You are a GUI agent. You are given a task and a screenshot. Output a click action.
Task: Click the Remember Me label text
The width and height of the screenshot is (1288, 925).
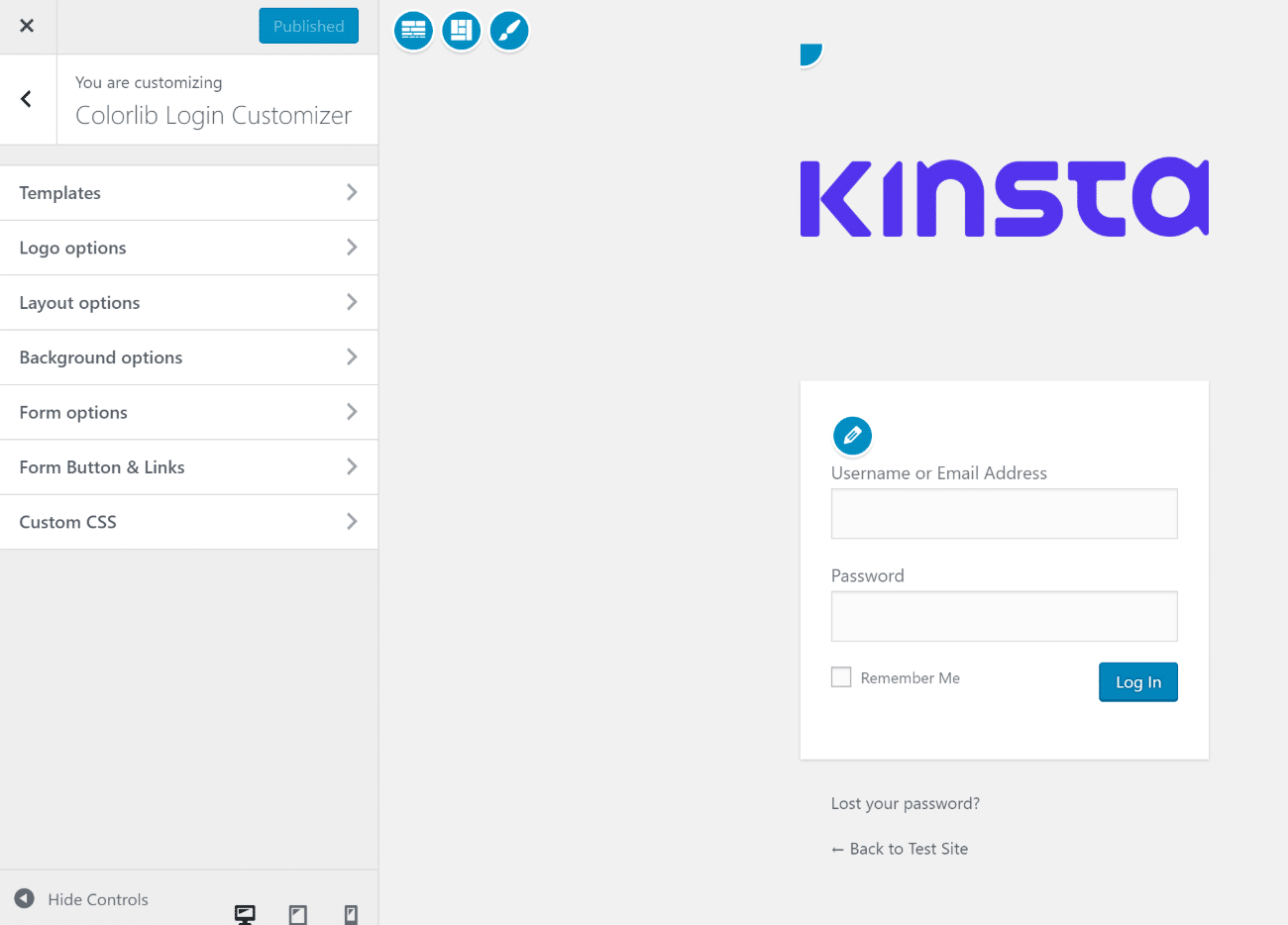[x=911, y=678]
